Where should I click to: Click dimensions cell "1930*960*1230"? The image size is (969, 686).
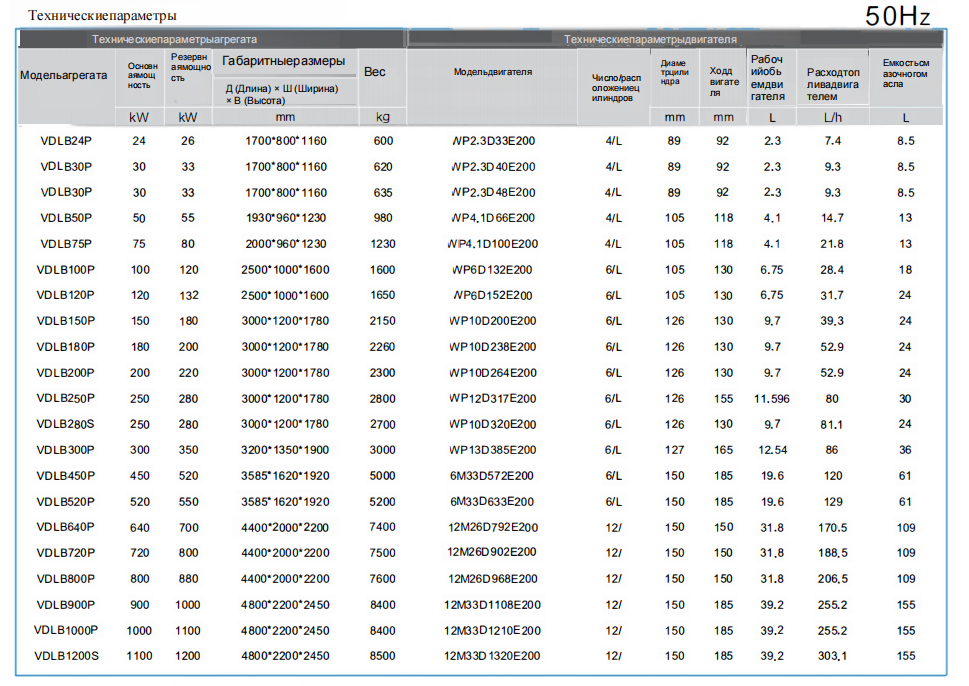coord(286,218)
